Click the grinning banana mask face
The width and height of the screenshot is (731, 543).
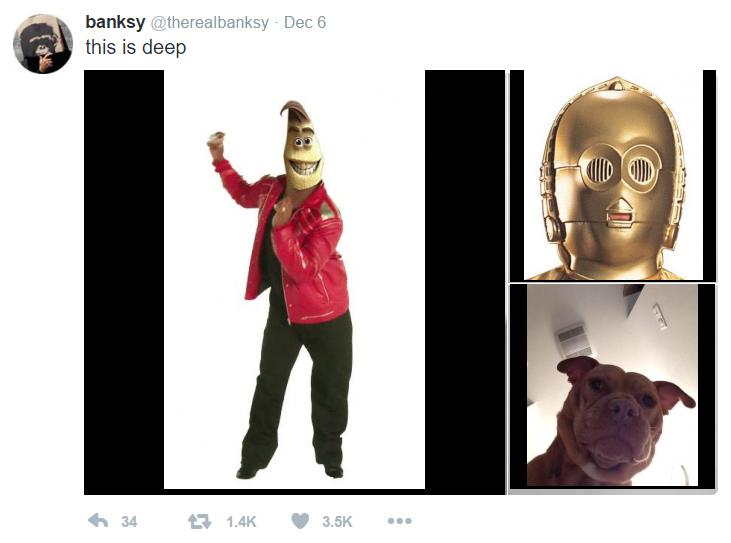[x=303, y=149]
